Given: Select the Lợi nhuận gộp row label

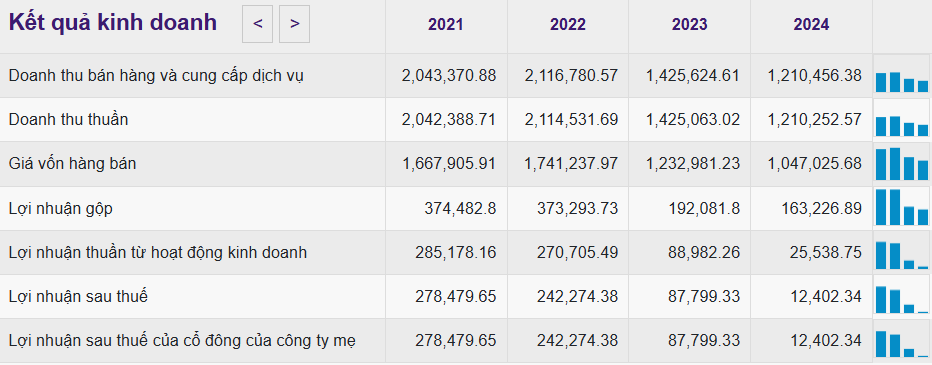Looking at the screenshot, I should click(x=61, y=209).
